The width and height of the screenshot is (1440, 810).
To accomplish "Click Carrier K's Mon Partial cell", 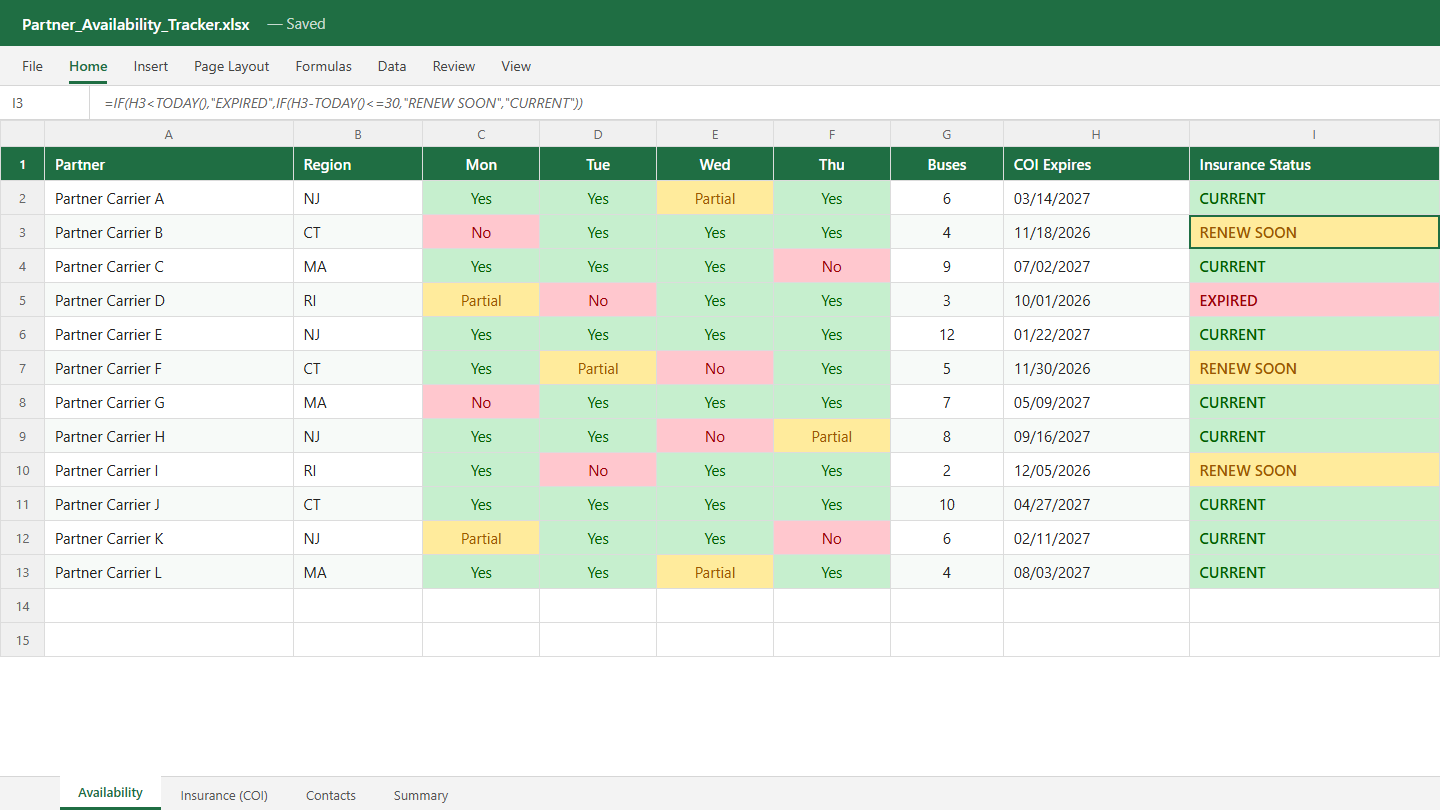I will click(x=481, y=538).
